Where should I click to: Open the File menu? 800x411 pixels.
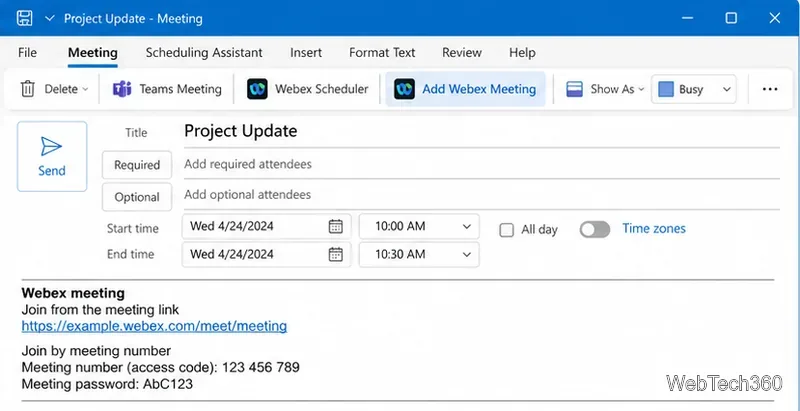[x=27, y=53]
